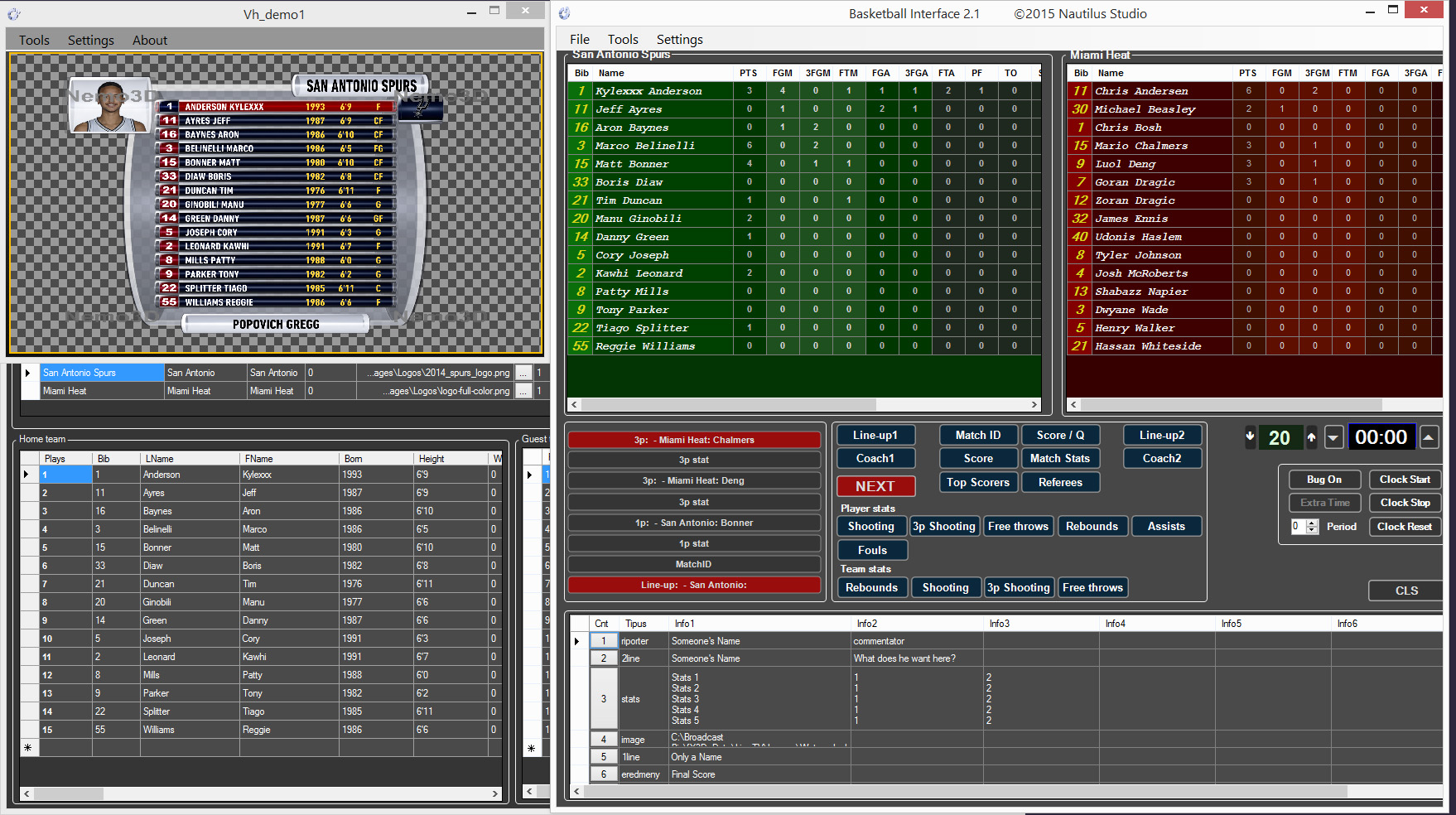Select the red 3p Miami Heat Chalmers item
The image size is (1456, 815).
(x=693, y=440)
